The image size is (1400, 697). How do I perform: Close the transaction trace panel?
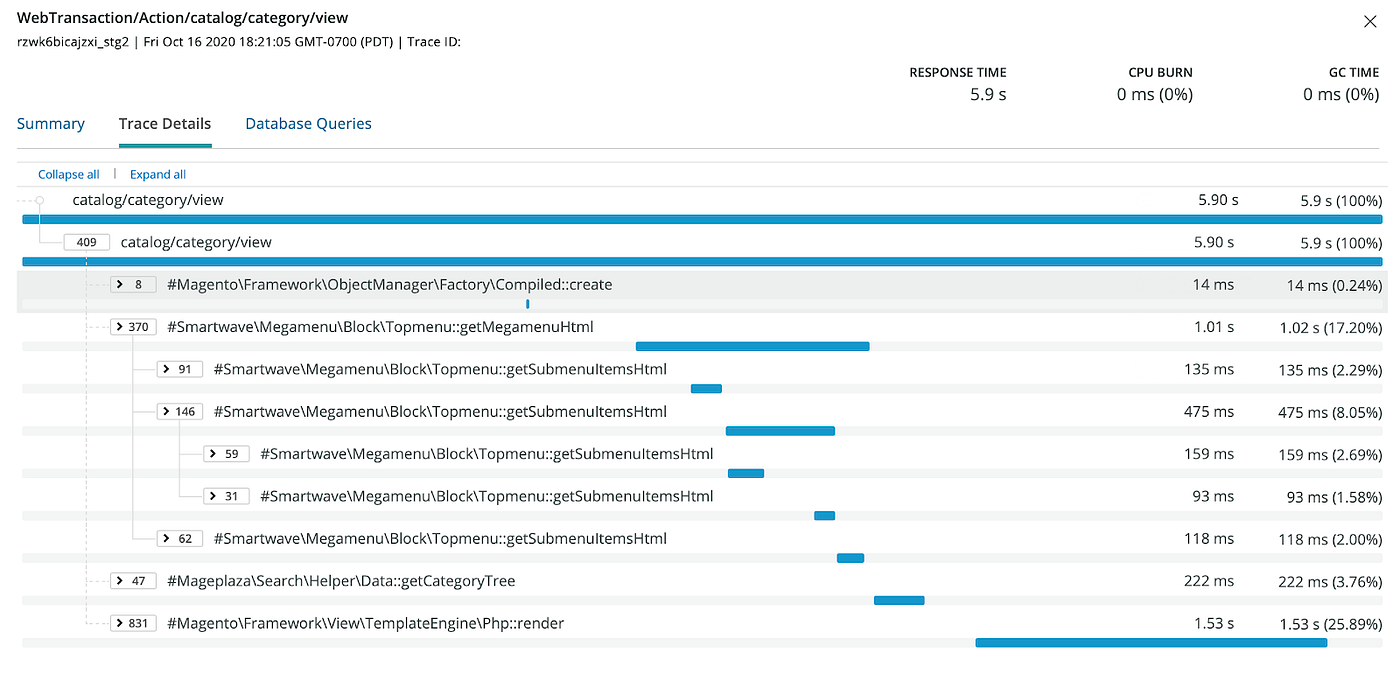(1369, 21)
